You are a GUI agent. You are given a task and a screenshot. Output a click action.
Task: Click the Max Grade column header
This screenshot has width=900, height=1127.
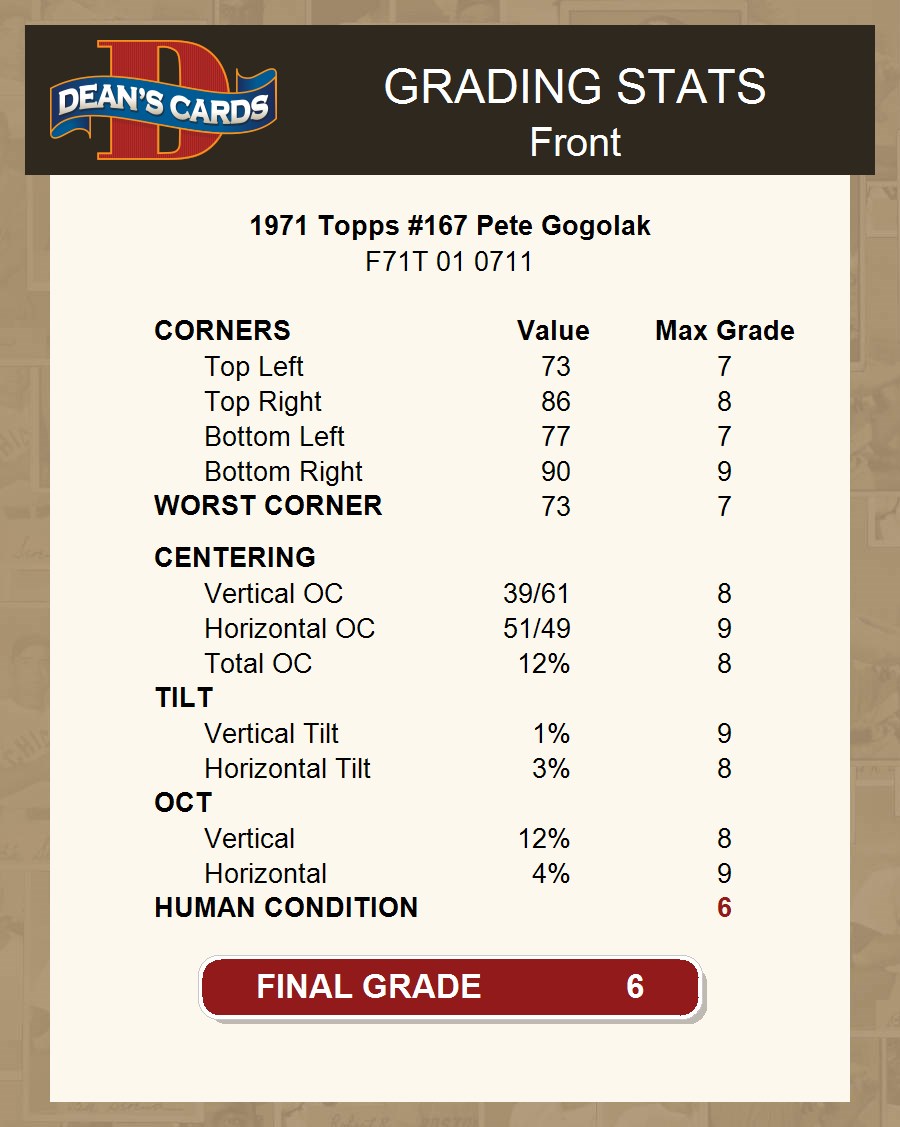725,331
